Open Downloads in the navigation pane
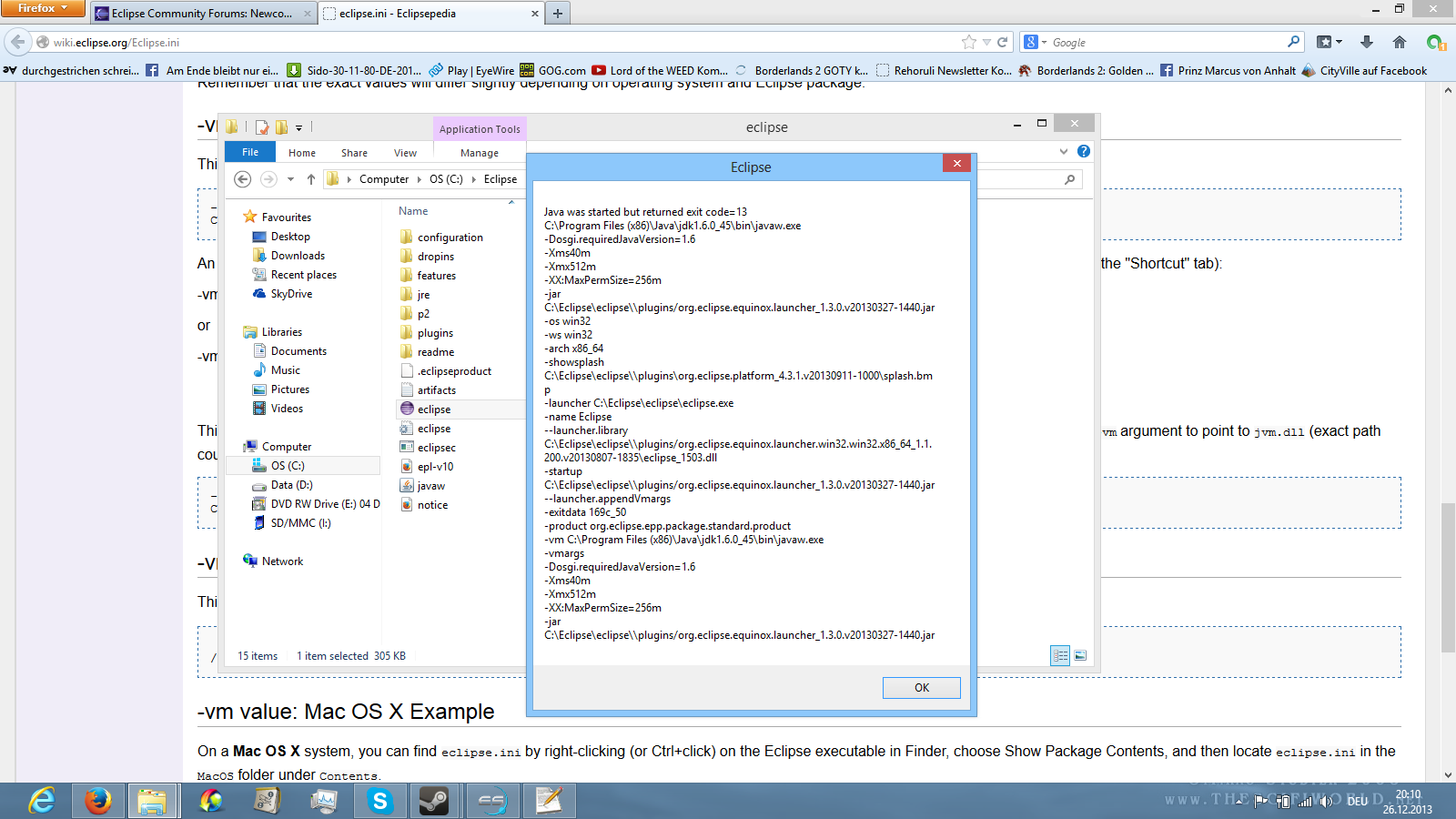1456x819 pixels. pos(288,256)
